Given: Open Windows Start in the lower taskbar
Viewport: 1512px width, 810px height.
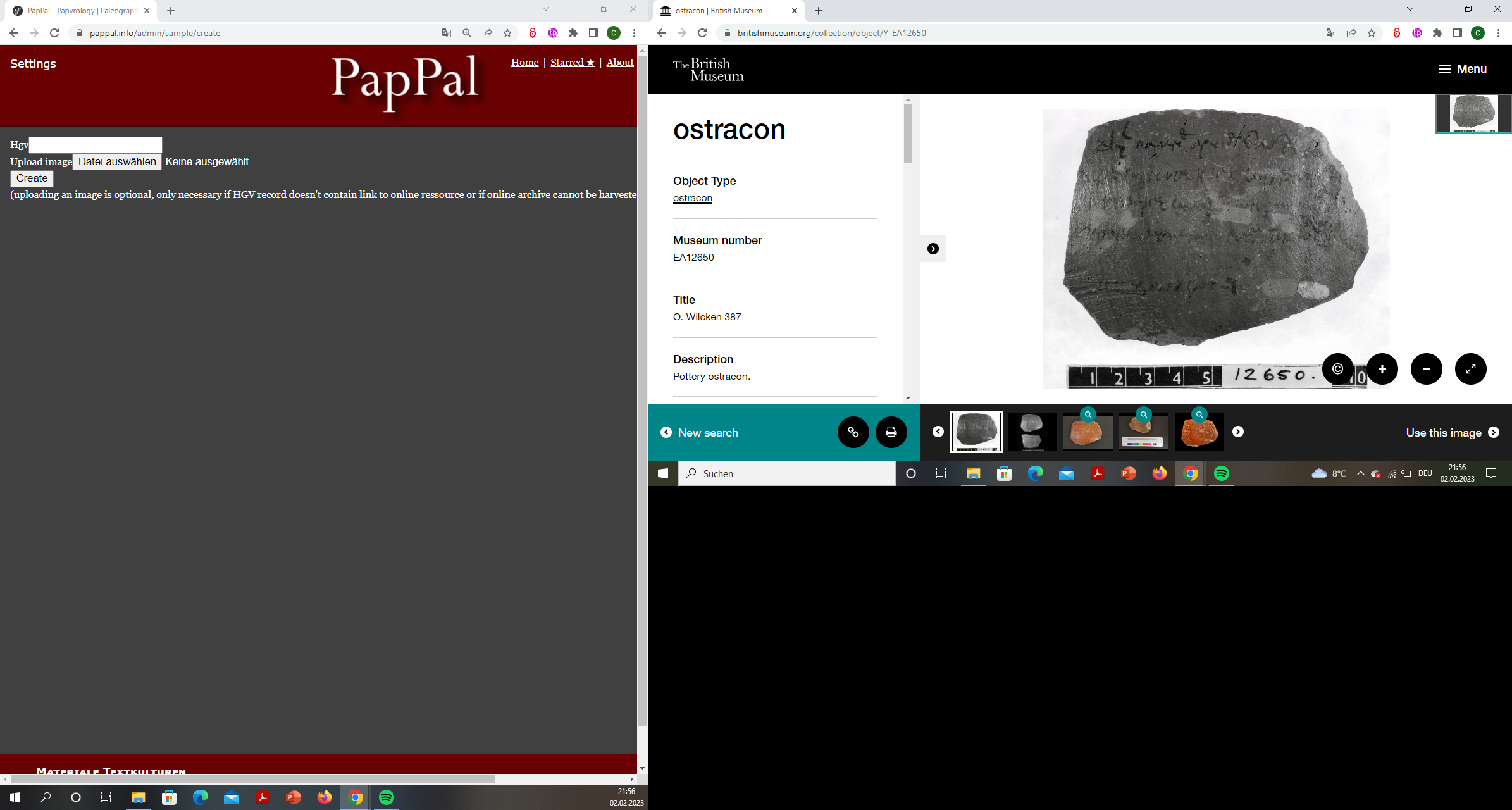Looking at the screenshot, I should 15,797.
